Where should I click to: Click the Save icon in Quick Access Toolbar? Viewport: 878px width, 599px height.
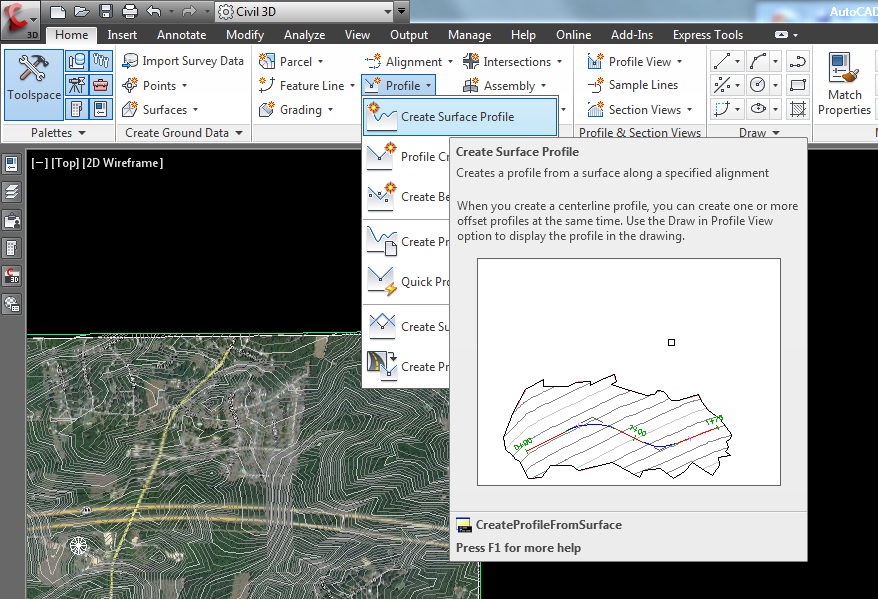[106, 11]
